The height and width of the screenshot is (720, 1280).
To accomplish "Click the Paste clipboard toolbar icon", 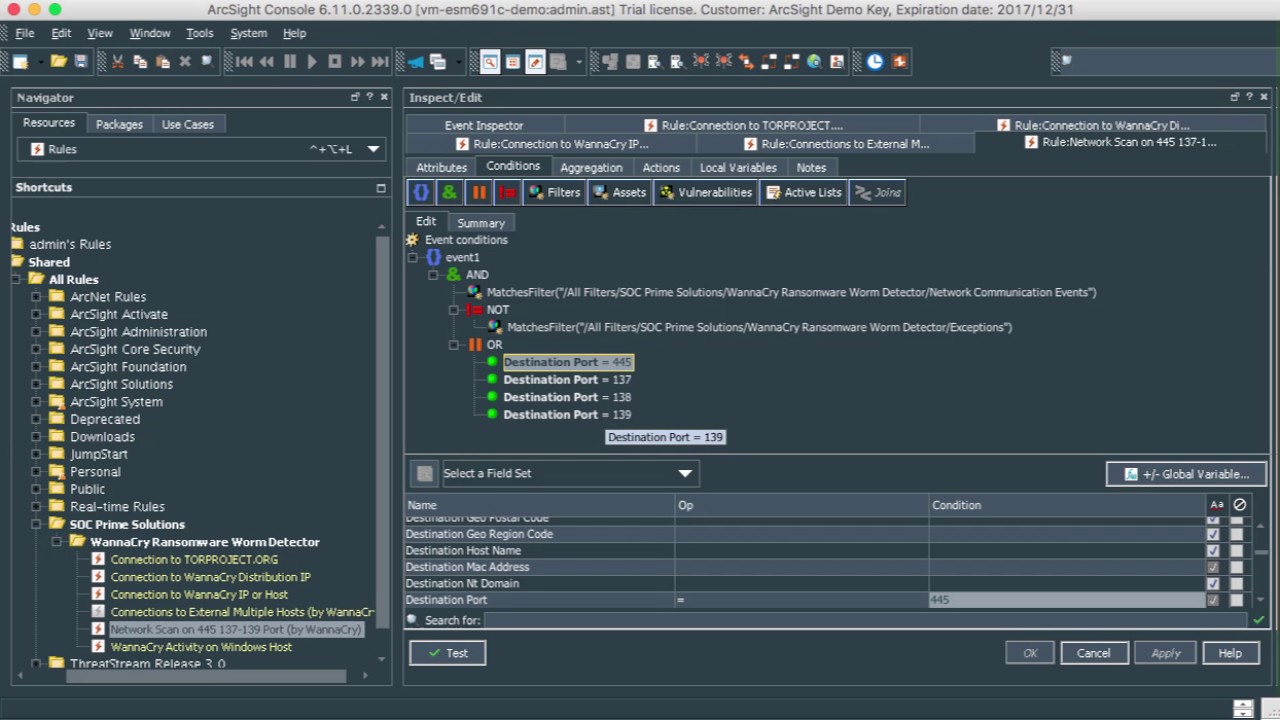I will tap(162, 61).
